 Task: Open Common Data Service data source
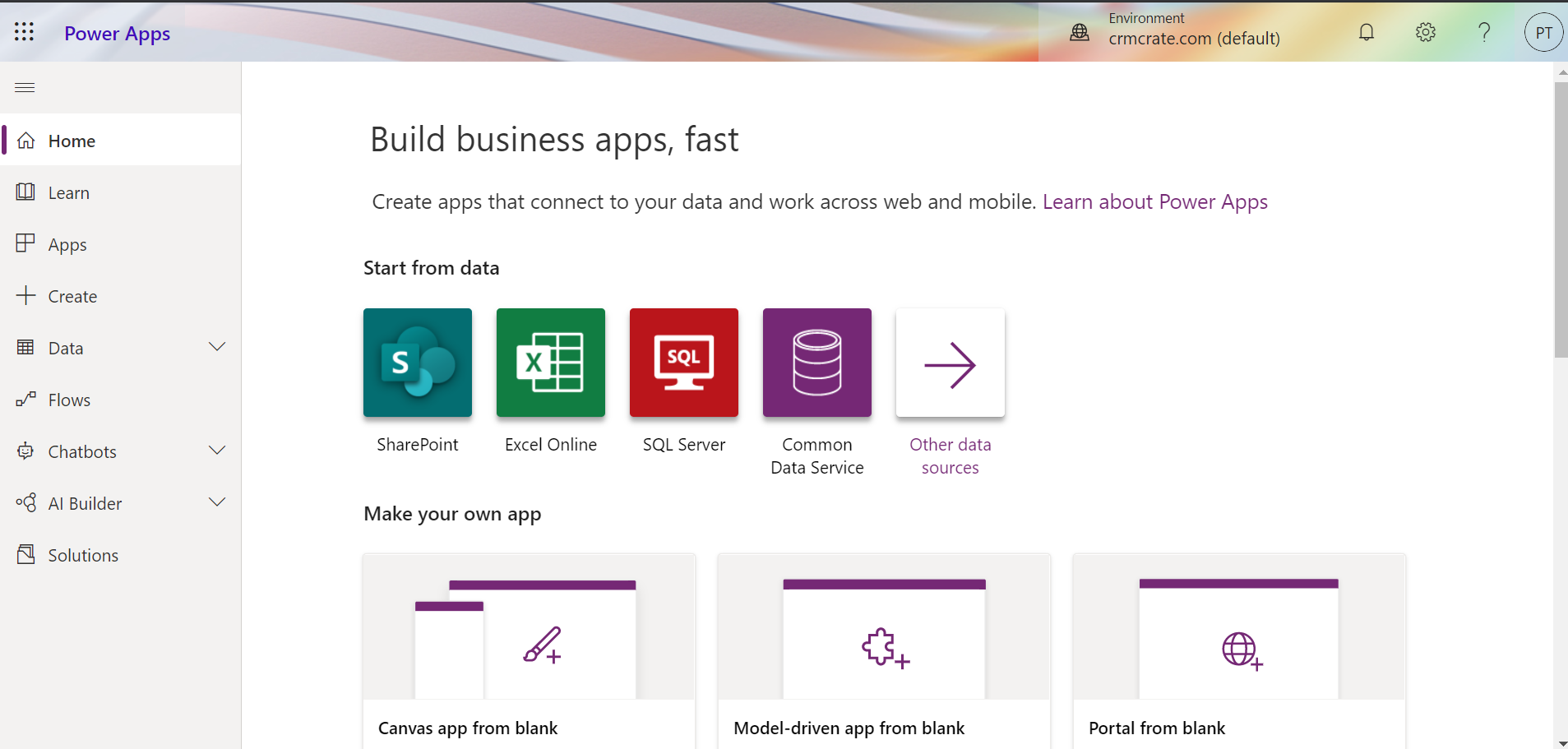[x=816, y=363]
